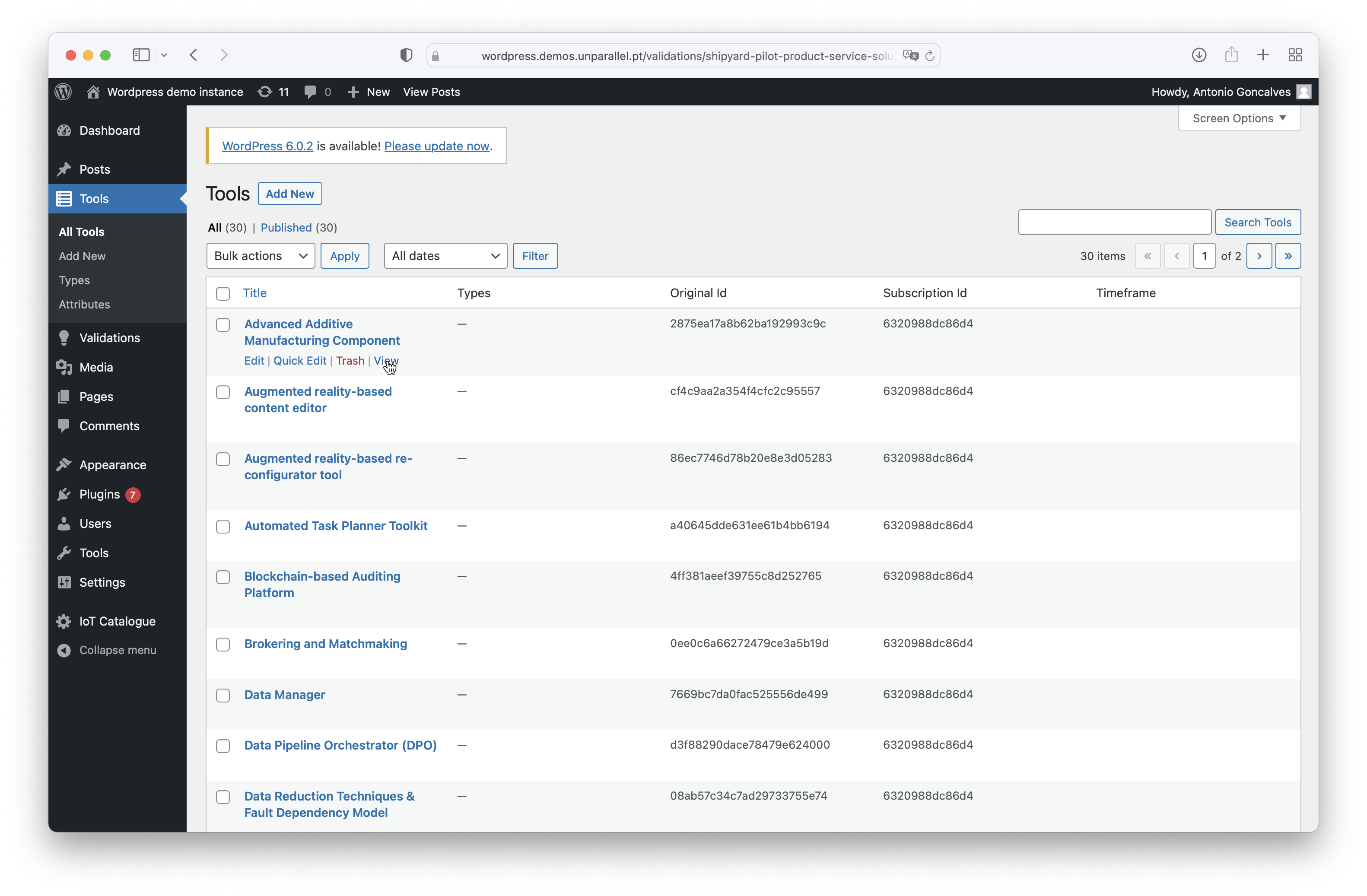The height and width of the screenshot is (896, 1367).
Task: Click the IoT Catalogue icon
Action: (63, 621)
